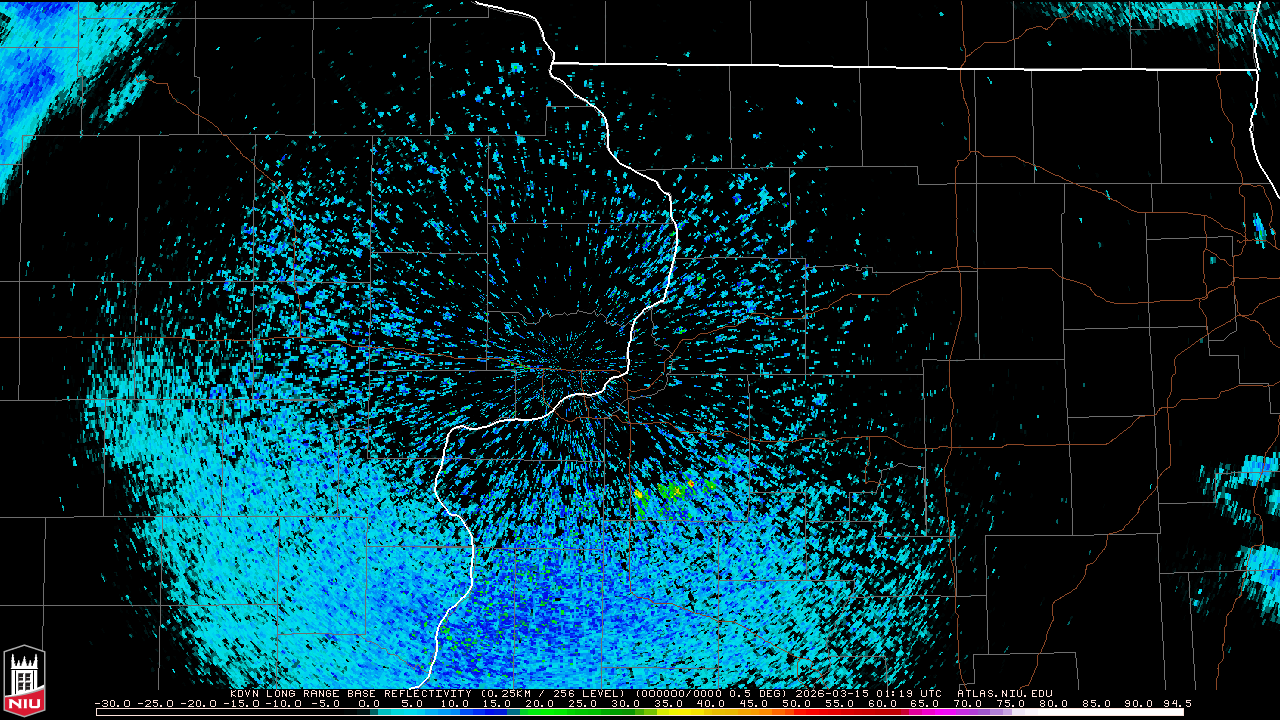Click the 35.0 value on the reflectivity scale
This screenshot has width=1280, height=720.
pos(668,704)
